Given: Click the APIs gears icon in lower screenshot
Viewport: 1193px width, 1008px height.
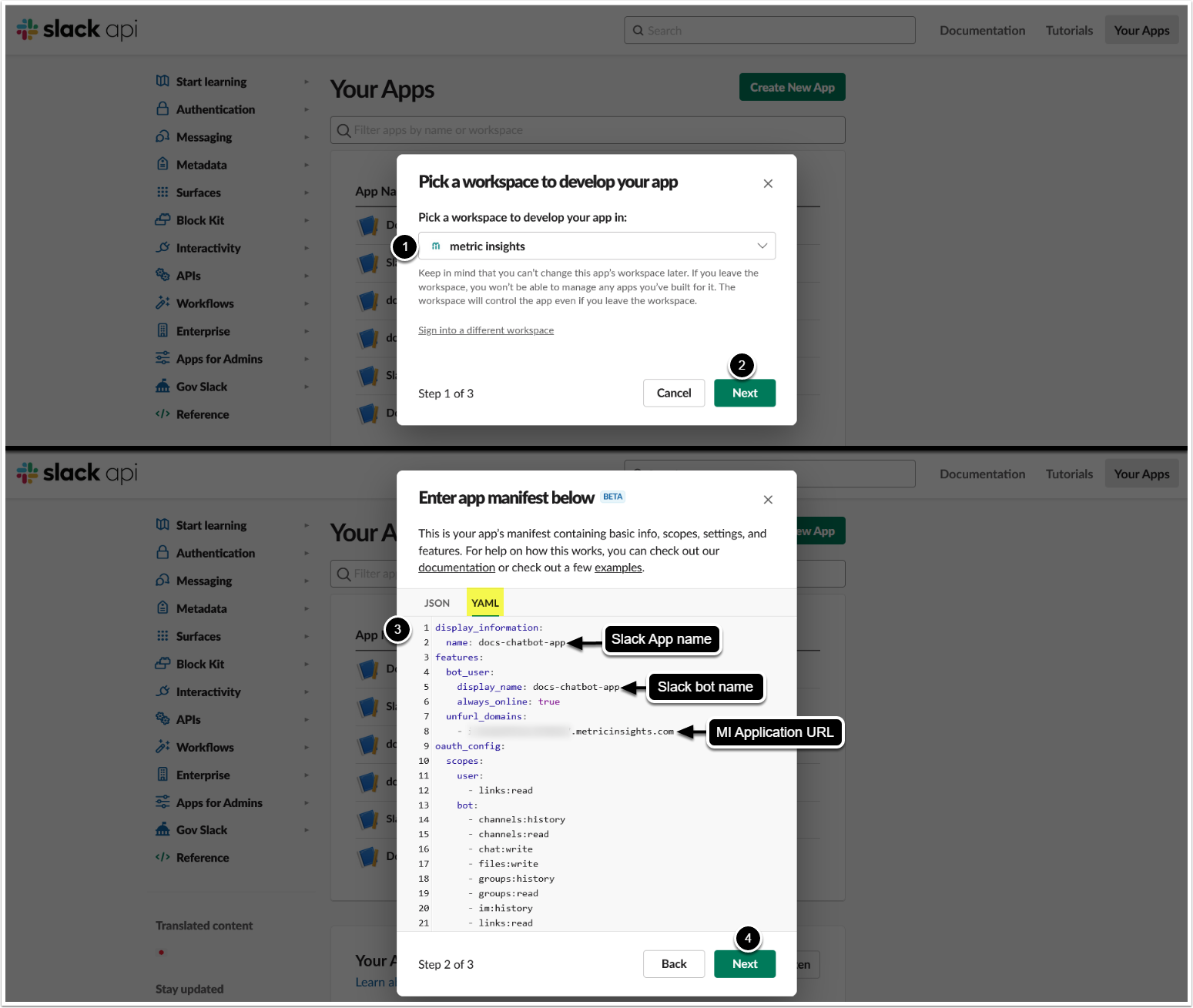Looking at the screenshot, I should pos(163,718).
